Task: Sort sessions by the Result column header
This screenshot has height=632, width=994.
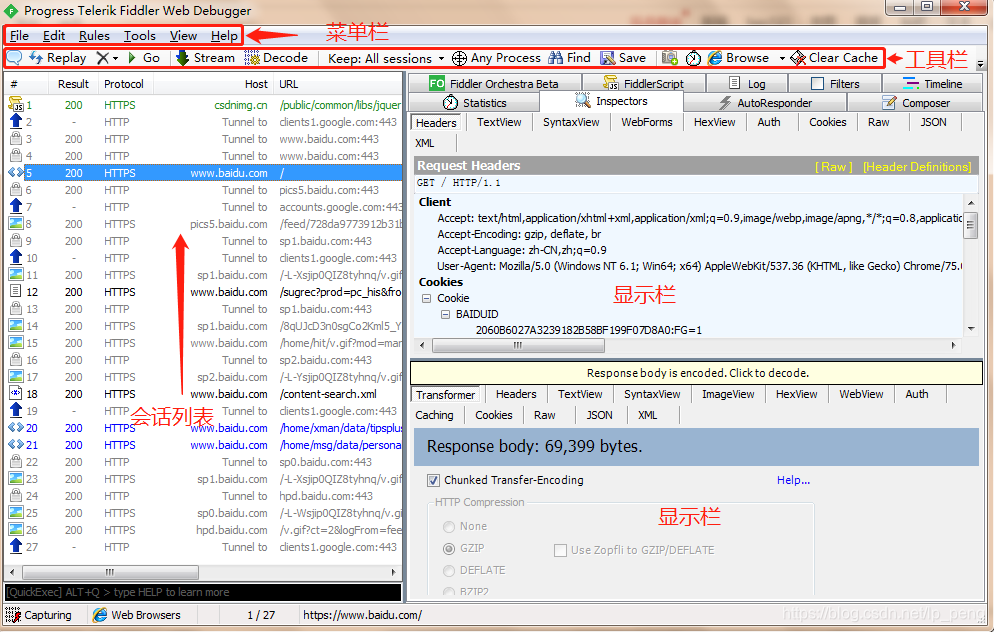Action: (x=74, y=84)
